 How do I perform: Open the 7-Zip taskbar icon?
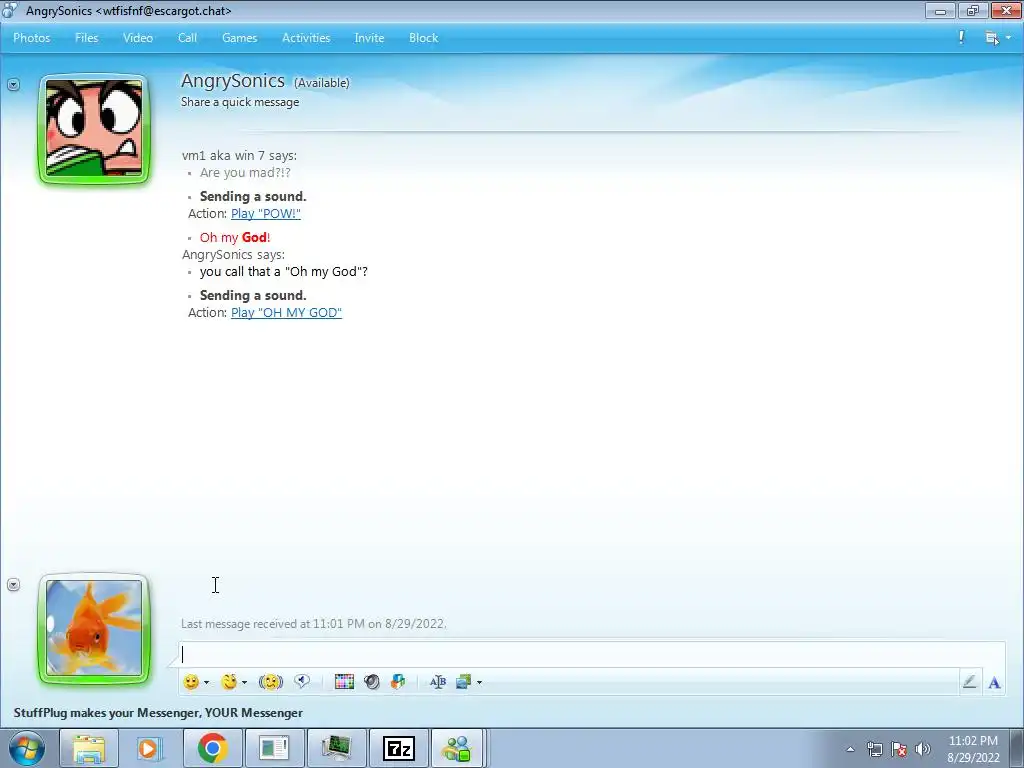pos(398,748)
